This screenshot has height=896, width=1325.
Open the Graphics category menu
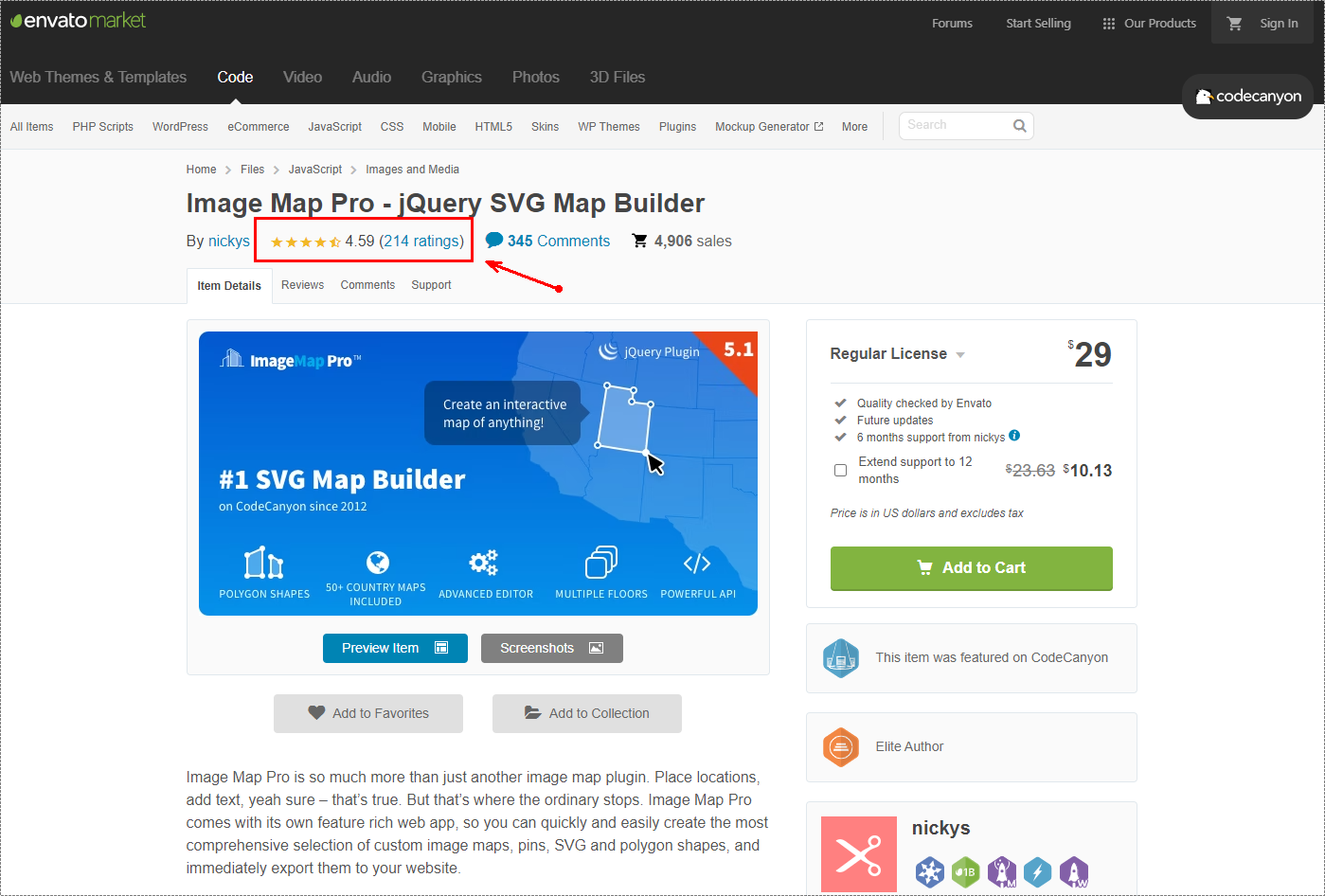(x=452, y=78)
